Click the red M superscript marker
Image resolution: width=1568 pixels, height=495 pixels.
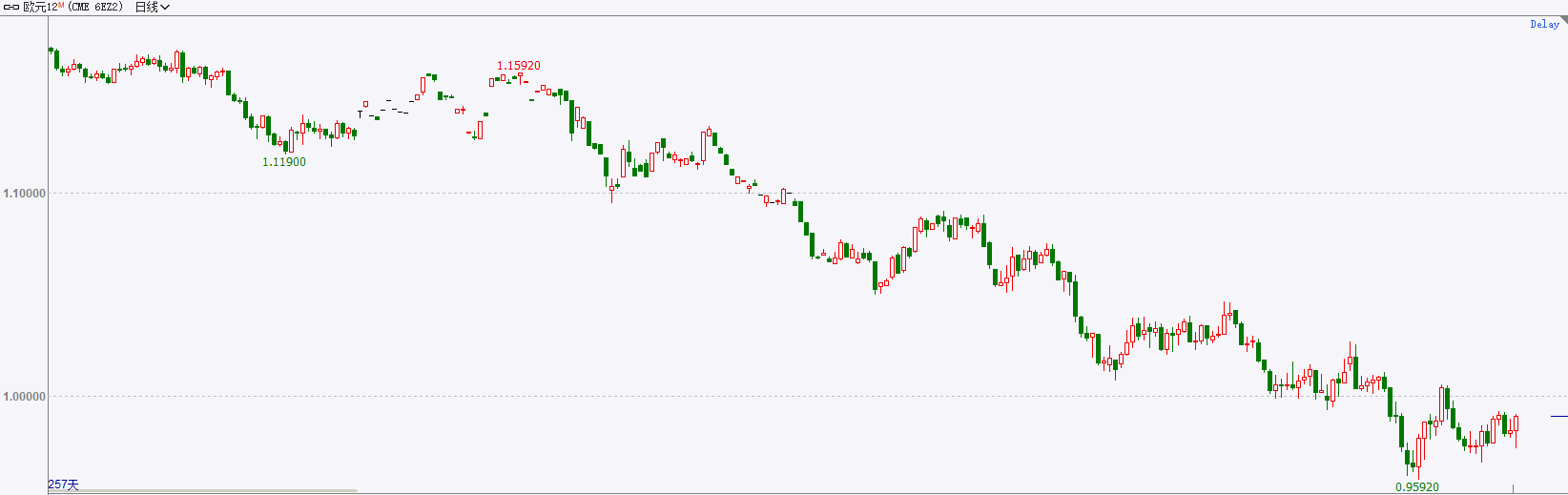point(62,5)
